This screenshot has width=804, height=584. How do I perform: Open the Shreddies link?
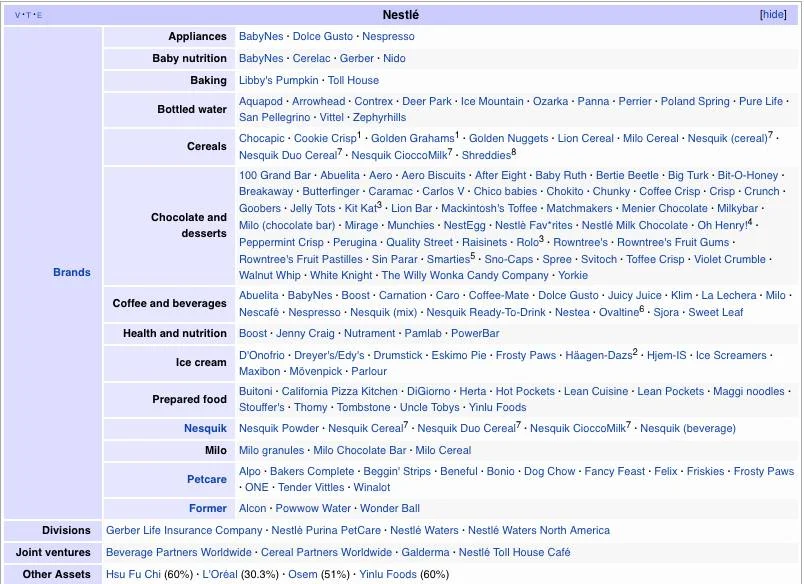[486, 155]
